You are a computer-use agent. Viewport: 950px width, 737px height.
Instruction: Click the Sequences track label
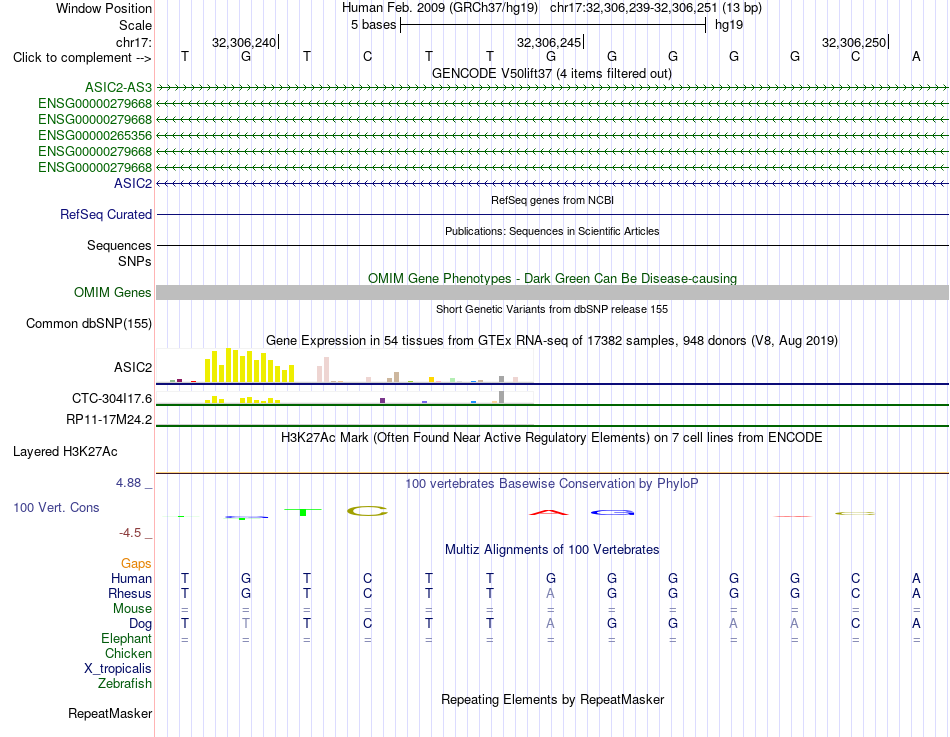tap(119, 245)
